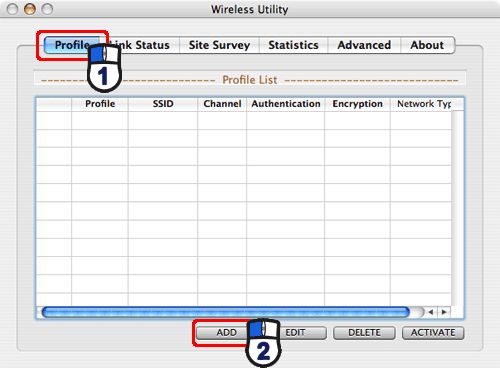Sort by the Network Type column header

(x=424, y=104)
